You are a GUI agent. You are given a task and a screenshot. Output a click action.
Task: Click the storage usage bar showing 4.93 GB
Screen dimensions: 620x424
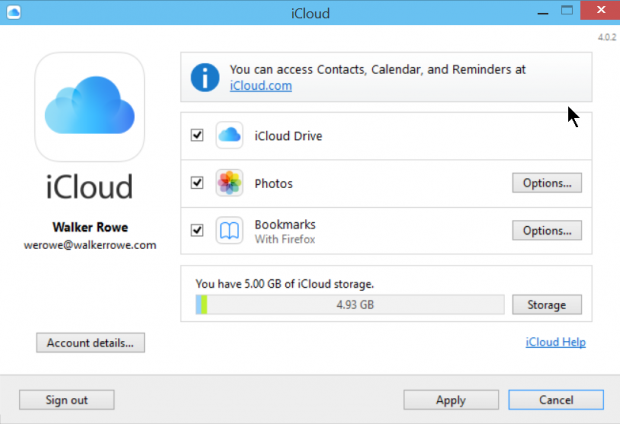click(x=350, y=305)
